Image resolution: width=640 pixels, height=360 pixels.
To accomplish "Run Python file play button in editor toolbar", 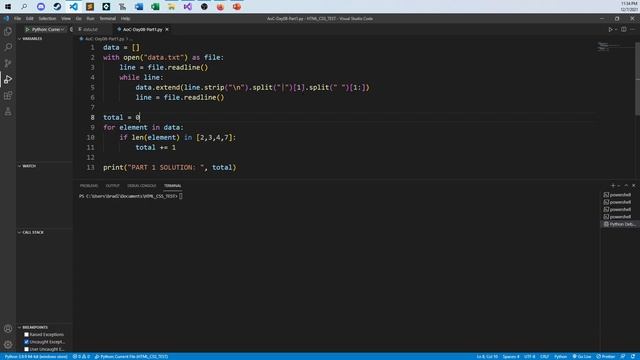I will tap(610, 29).
